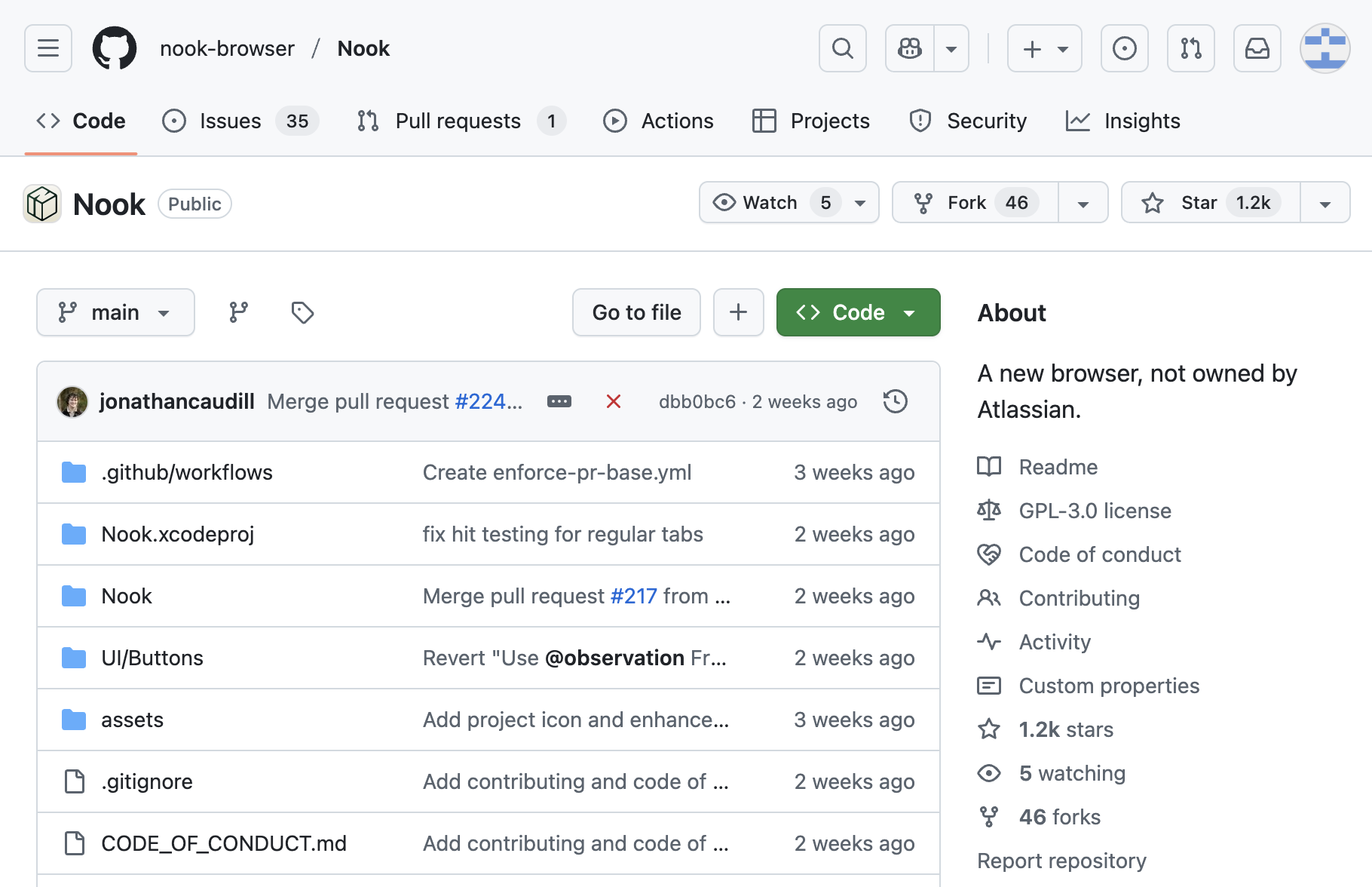Expand the commit message ellipsis button
1372x887 pixels.
559,401
